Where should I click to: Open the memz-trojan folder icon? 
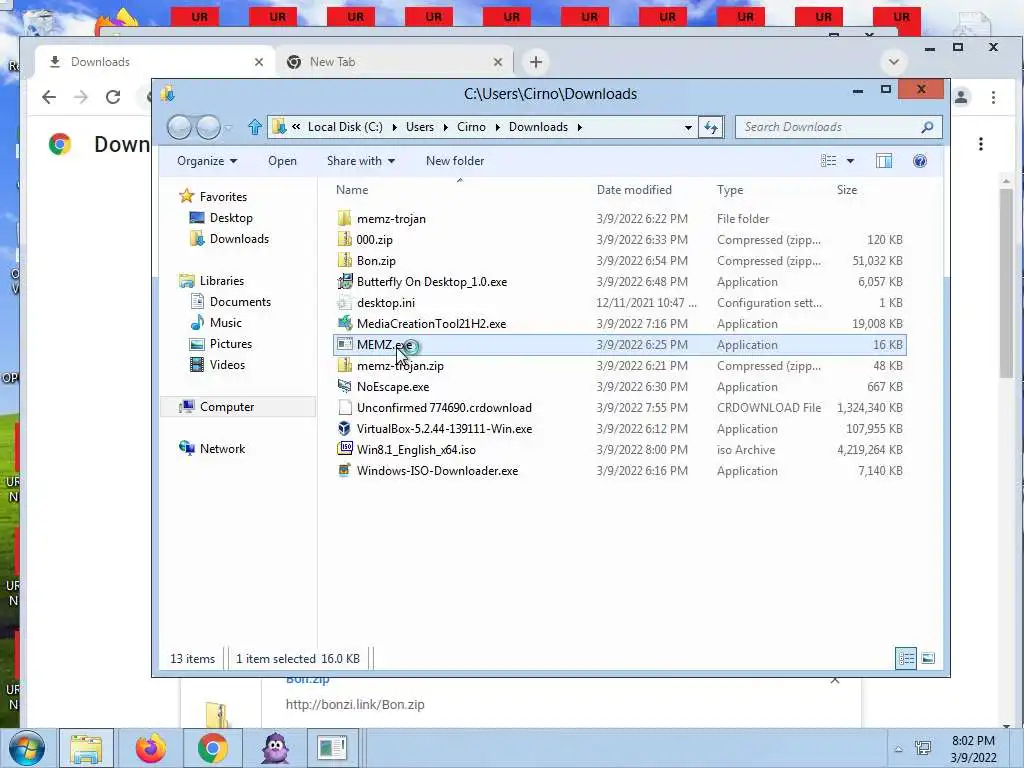click(345, 218)
